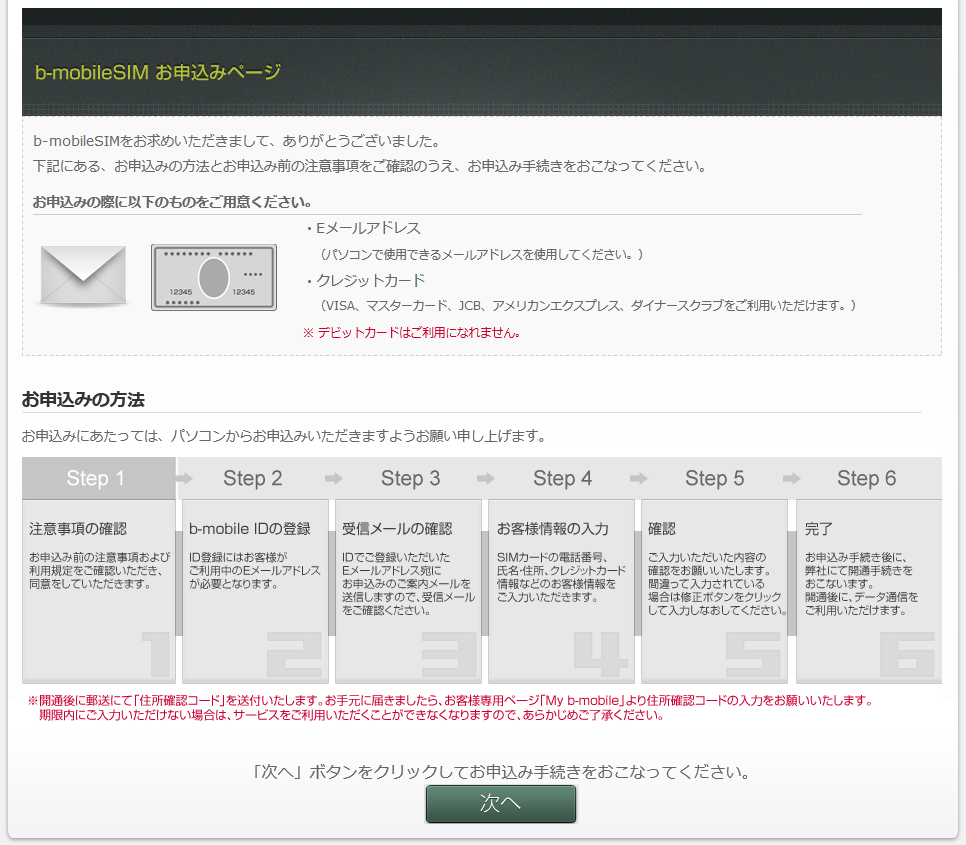Image resolution: width=966 pixels, height=845 pixels.
Task: Click the red デビットカードはご利用になれません notice
Action: [412, 333]
